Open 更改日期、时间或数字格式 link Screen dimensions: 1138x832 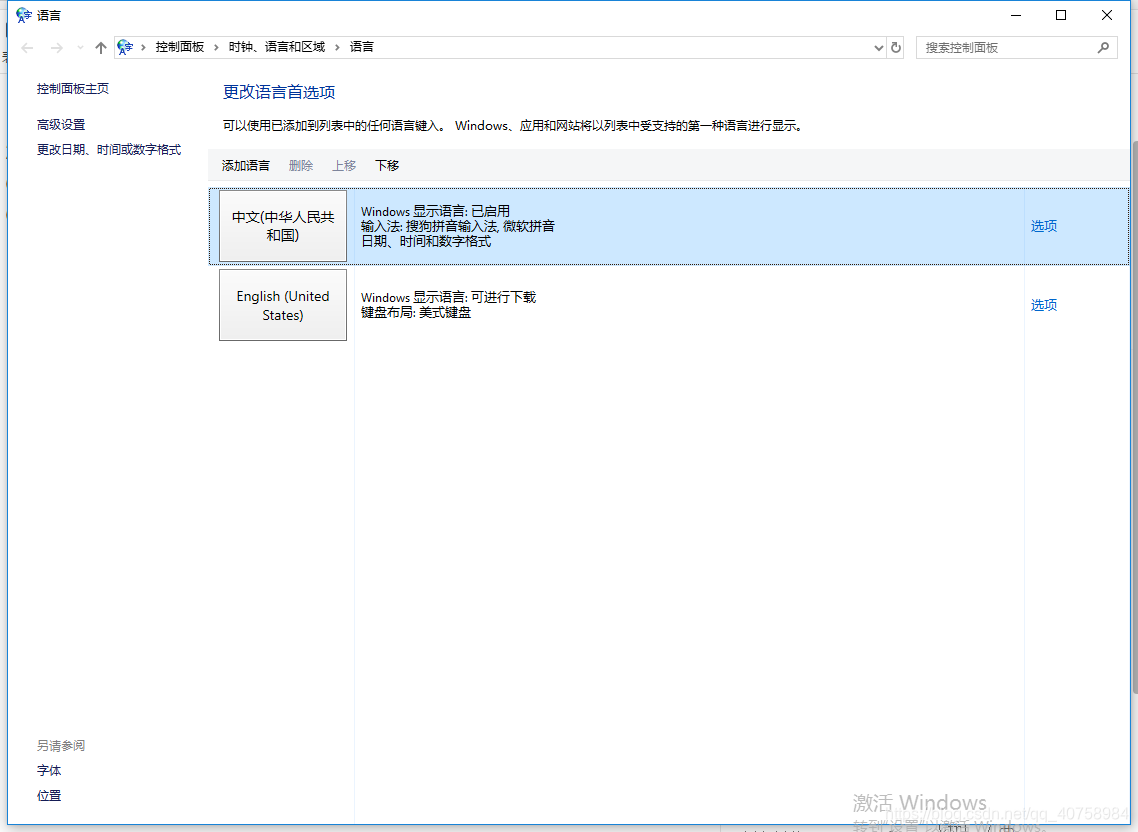pos(109,150)
